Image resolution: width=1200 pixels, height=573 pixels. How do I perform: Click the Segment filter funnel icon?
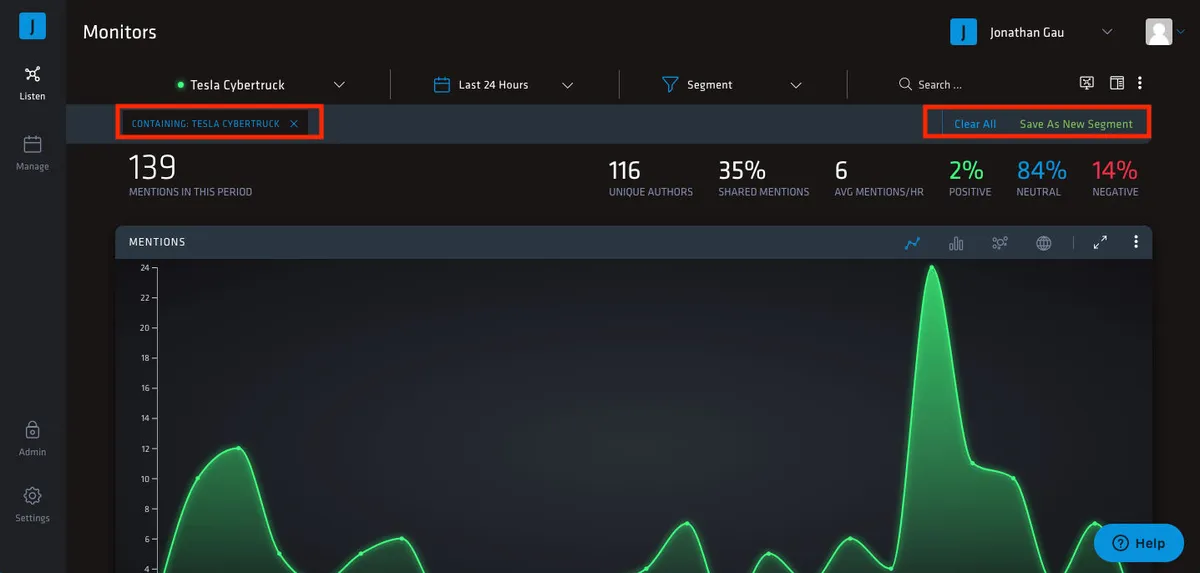[x=670, y=85]
